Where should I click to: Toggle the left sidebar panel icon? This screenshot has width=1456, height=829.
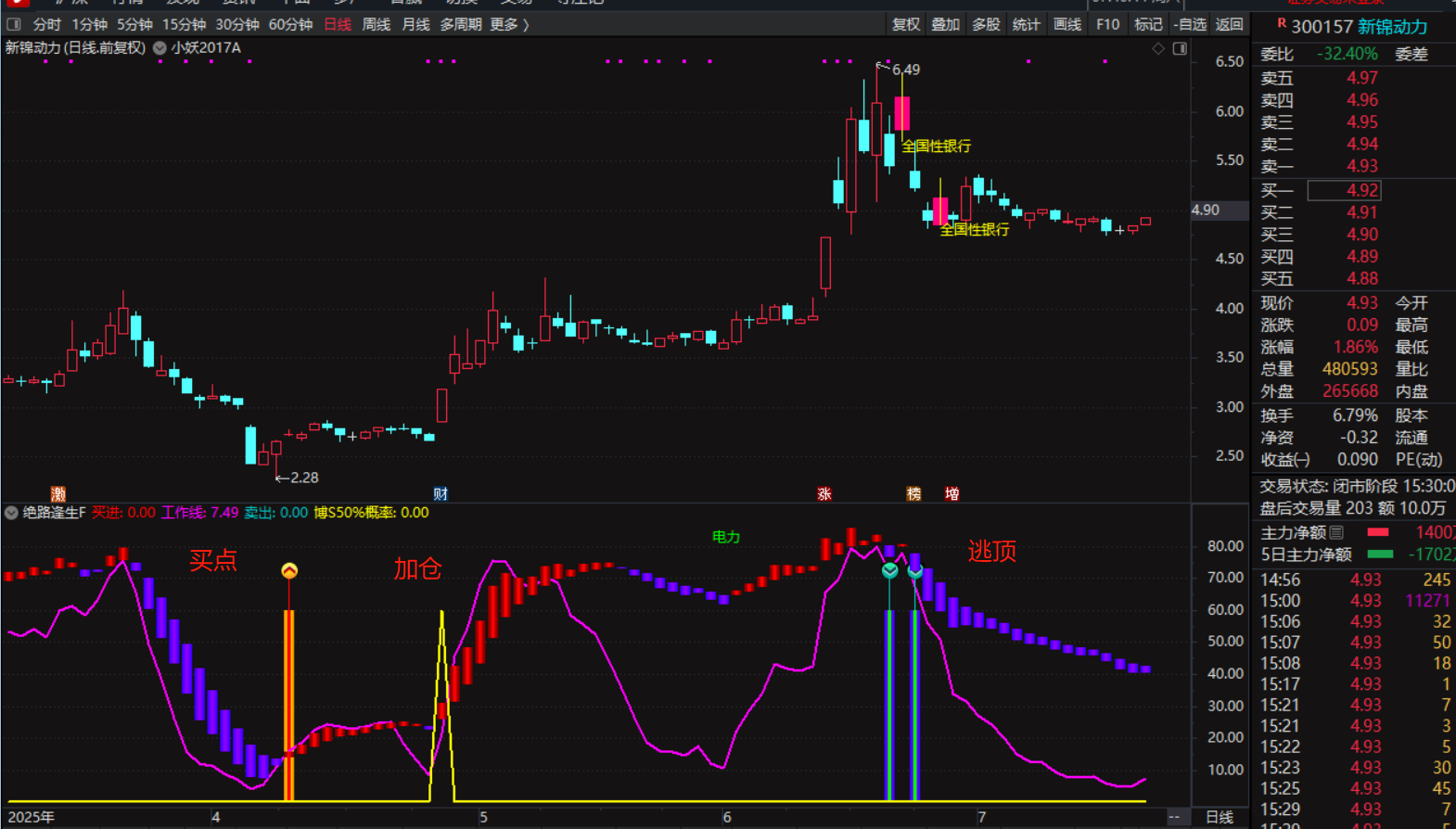[14, 24]
